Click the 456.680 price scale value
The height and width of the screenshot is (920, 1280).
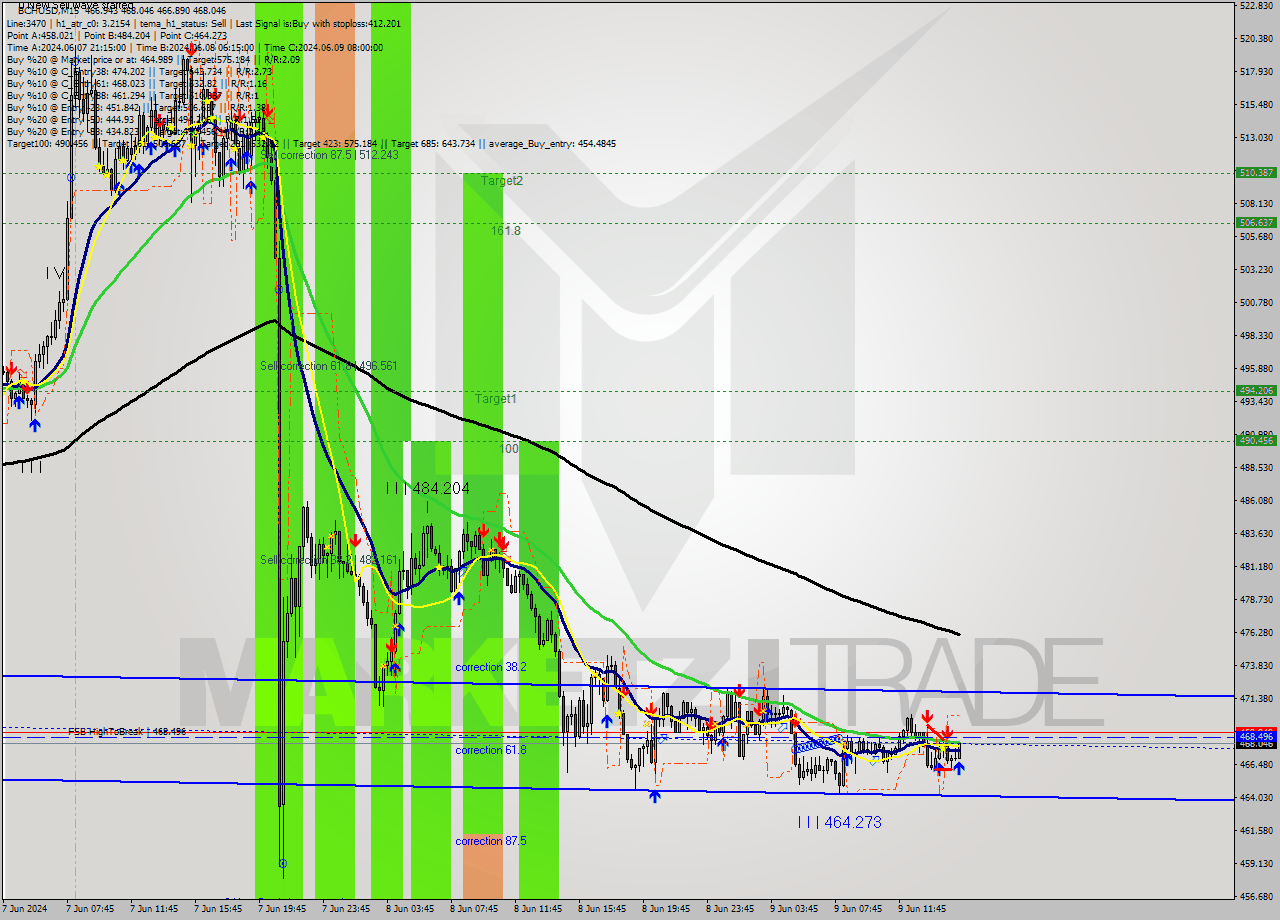[1256, 896]
